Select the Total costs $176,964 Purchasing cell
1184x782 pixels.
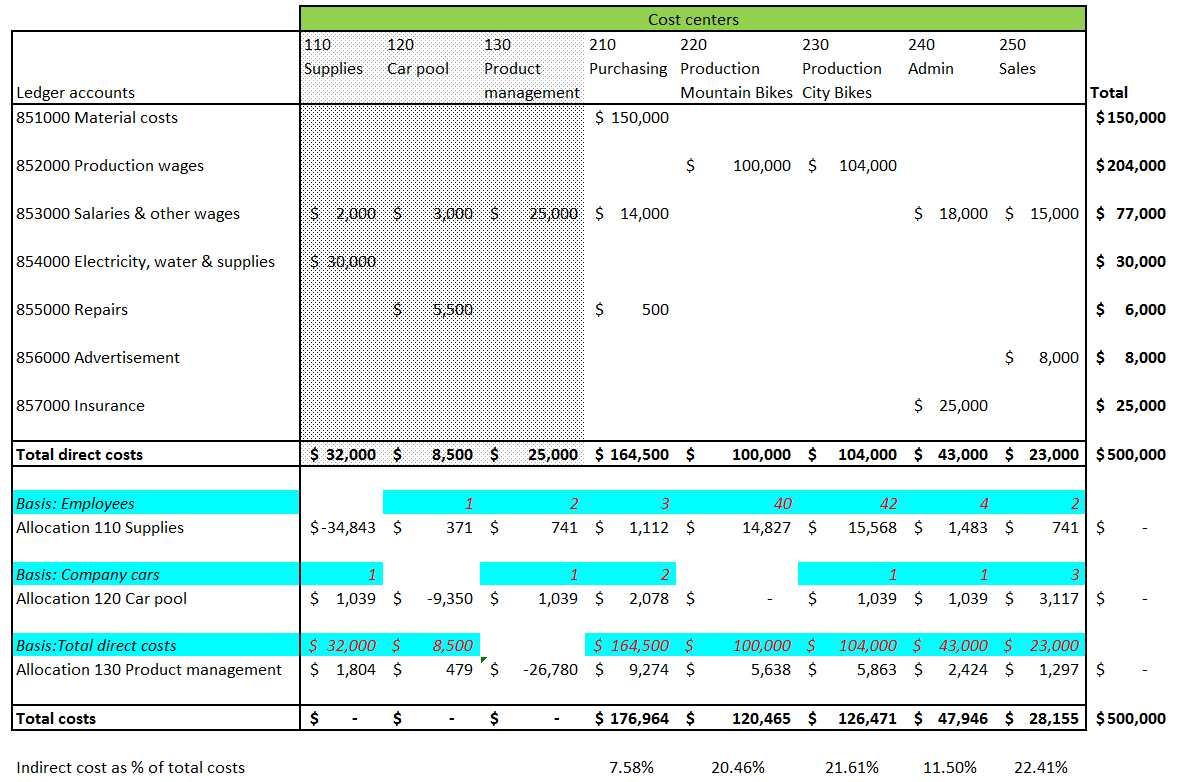pos(632,719)
